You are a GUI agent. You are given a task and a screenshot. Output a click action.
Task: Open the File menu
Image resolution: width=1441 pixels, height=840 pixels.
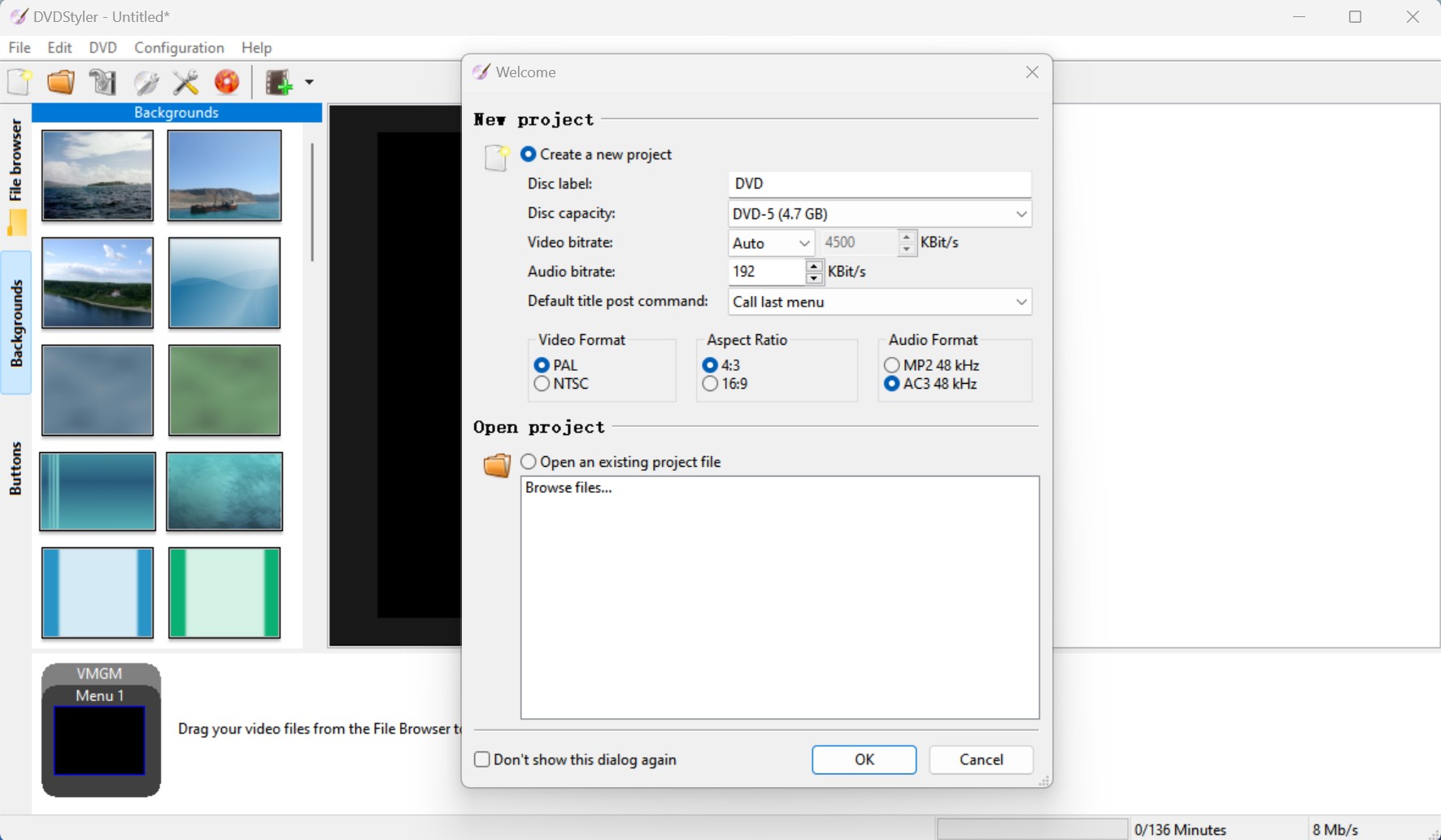[20, 48]
